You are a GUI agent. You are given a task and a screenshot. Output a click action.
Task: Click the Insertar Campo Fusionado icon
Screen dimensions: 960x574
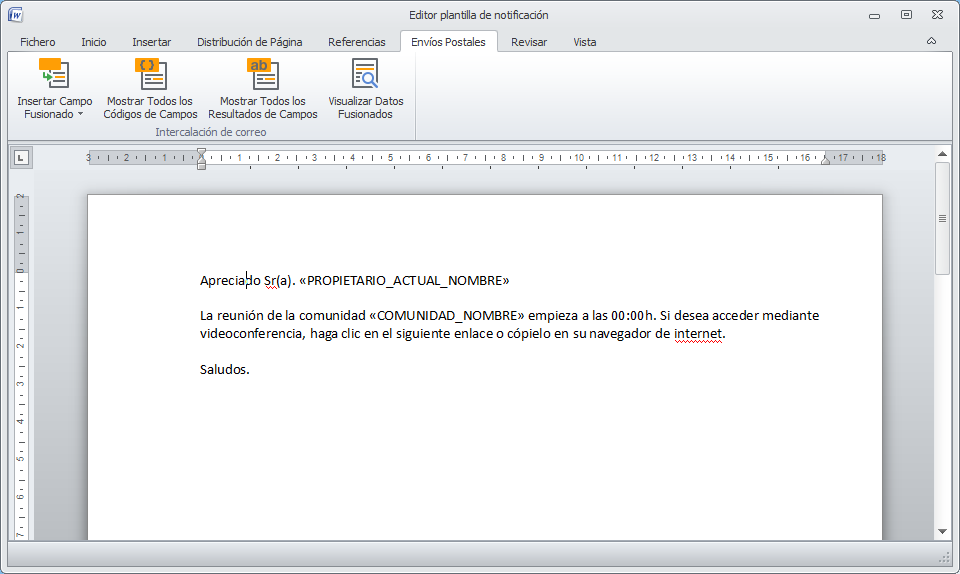[54, 74]
